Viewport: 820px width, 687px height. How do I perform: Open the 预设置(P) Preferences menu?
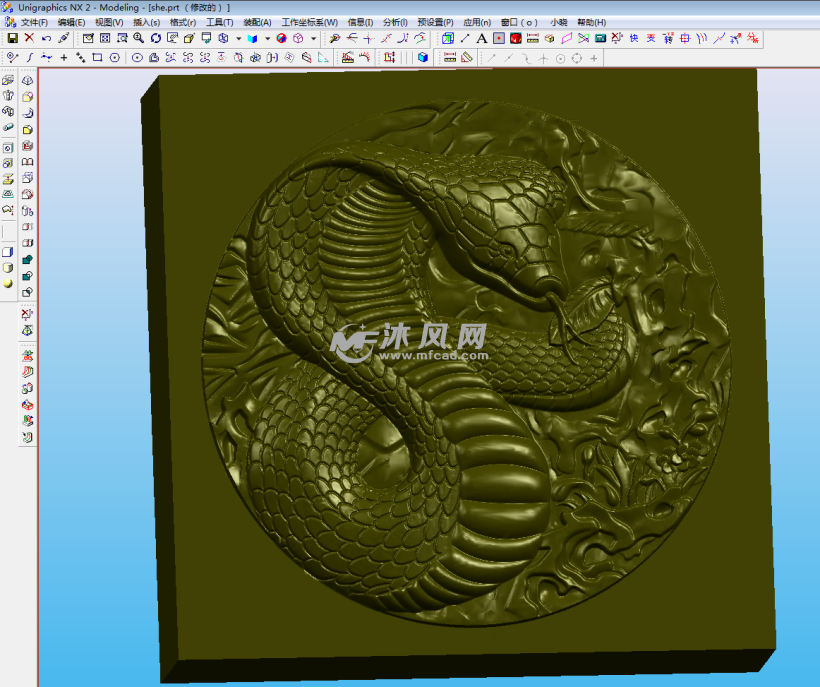(435, 22)
